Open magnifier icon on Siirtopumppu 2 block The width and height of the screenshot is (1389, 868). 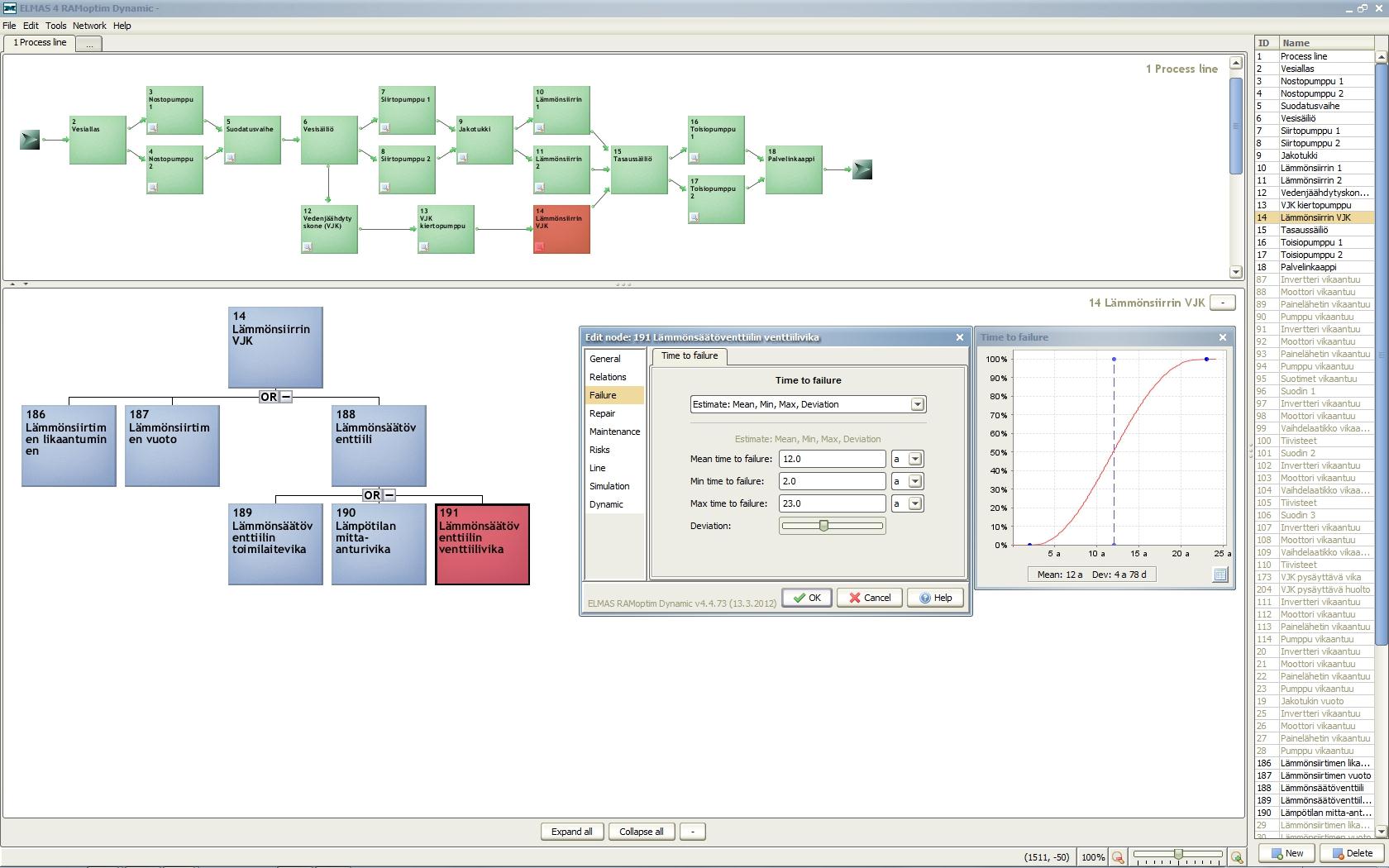(x=385, y=187)
